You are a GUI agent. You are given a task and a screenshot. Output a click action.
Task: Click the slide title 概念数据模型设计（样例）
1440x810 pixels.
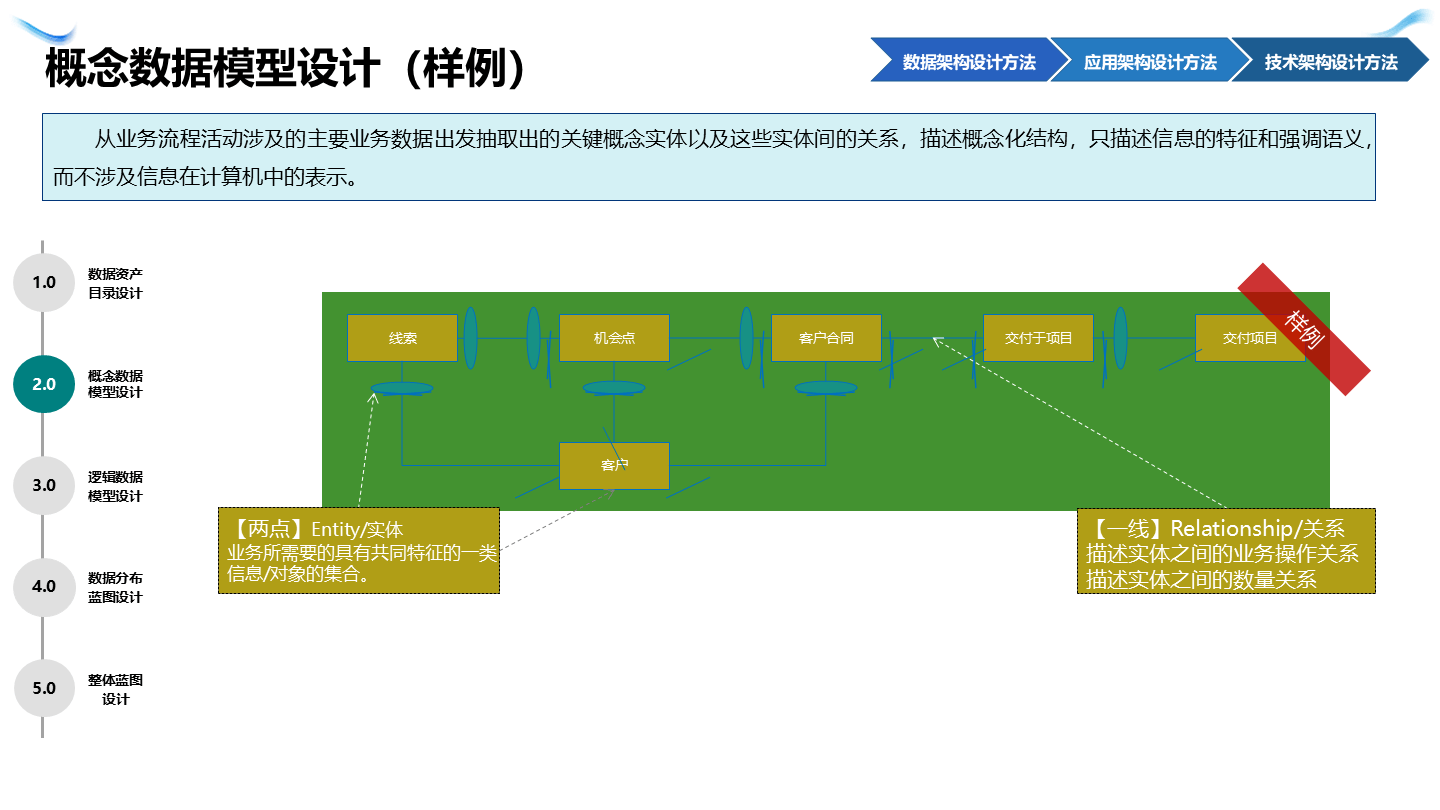[x=285, y=70]
